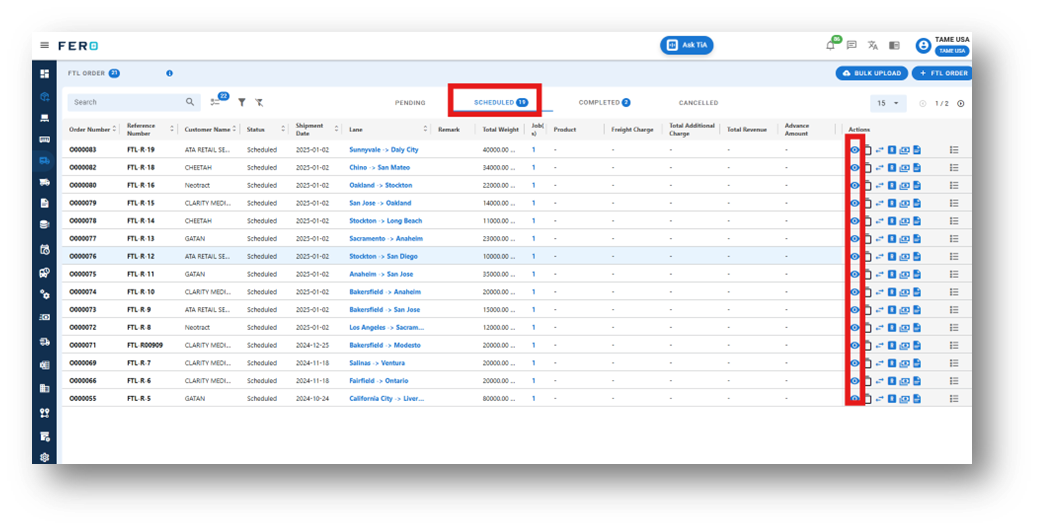1037x529 pixels.
Task: Switch to the Pending tab
Action: (x=410, y=102)
